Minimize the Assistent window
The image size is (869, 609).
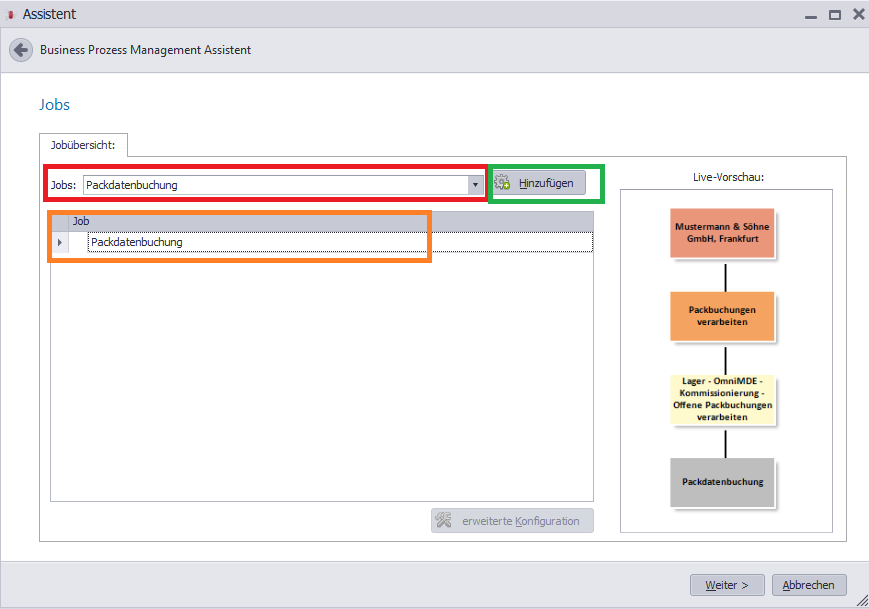(811, 17)
